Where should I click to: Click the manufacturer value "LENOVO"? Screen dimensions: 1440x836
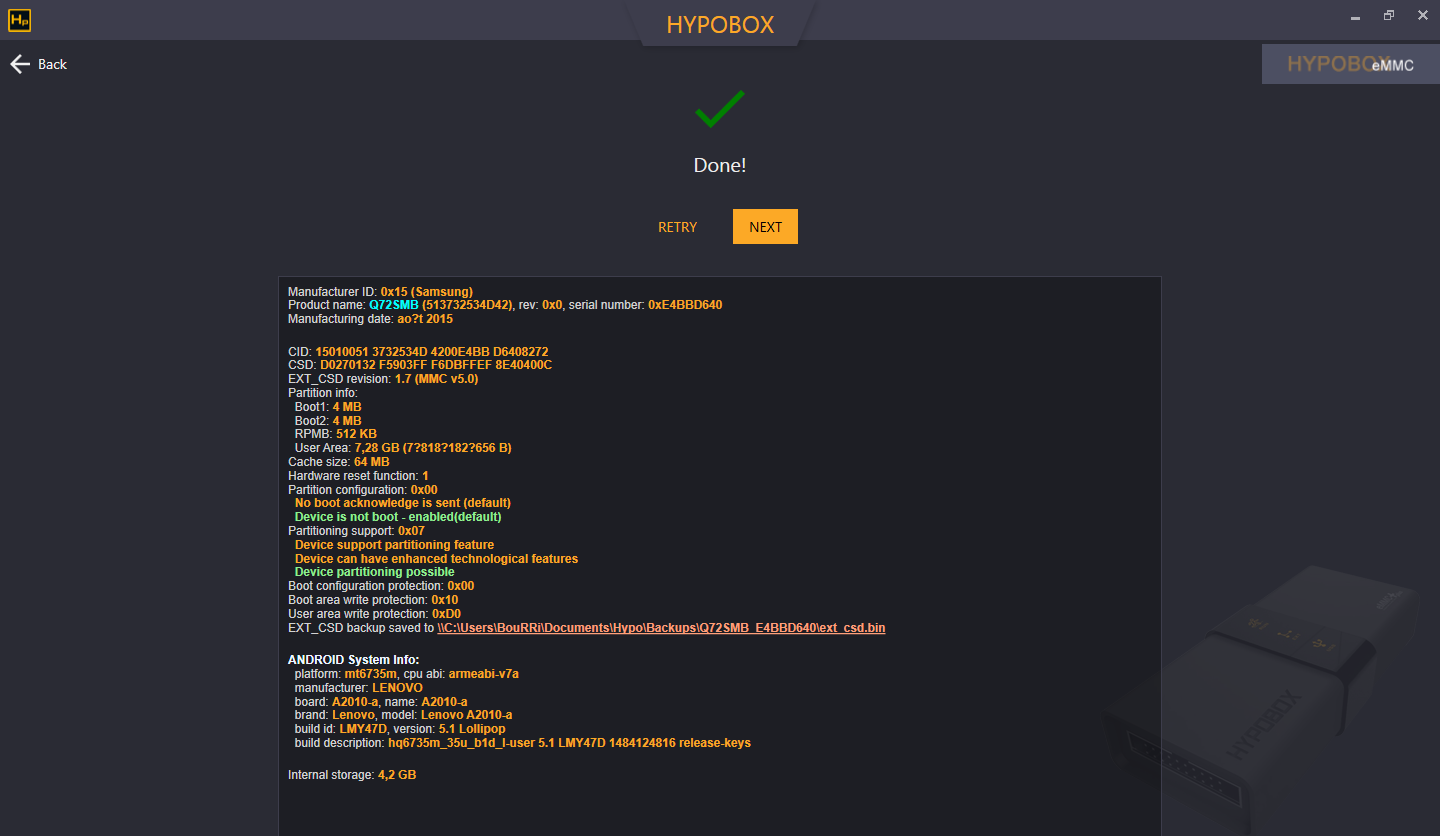398,688
